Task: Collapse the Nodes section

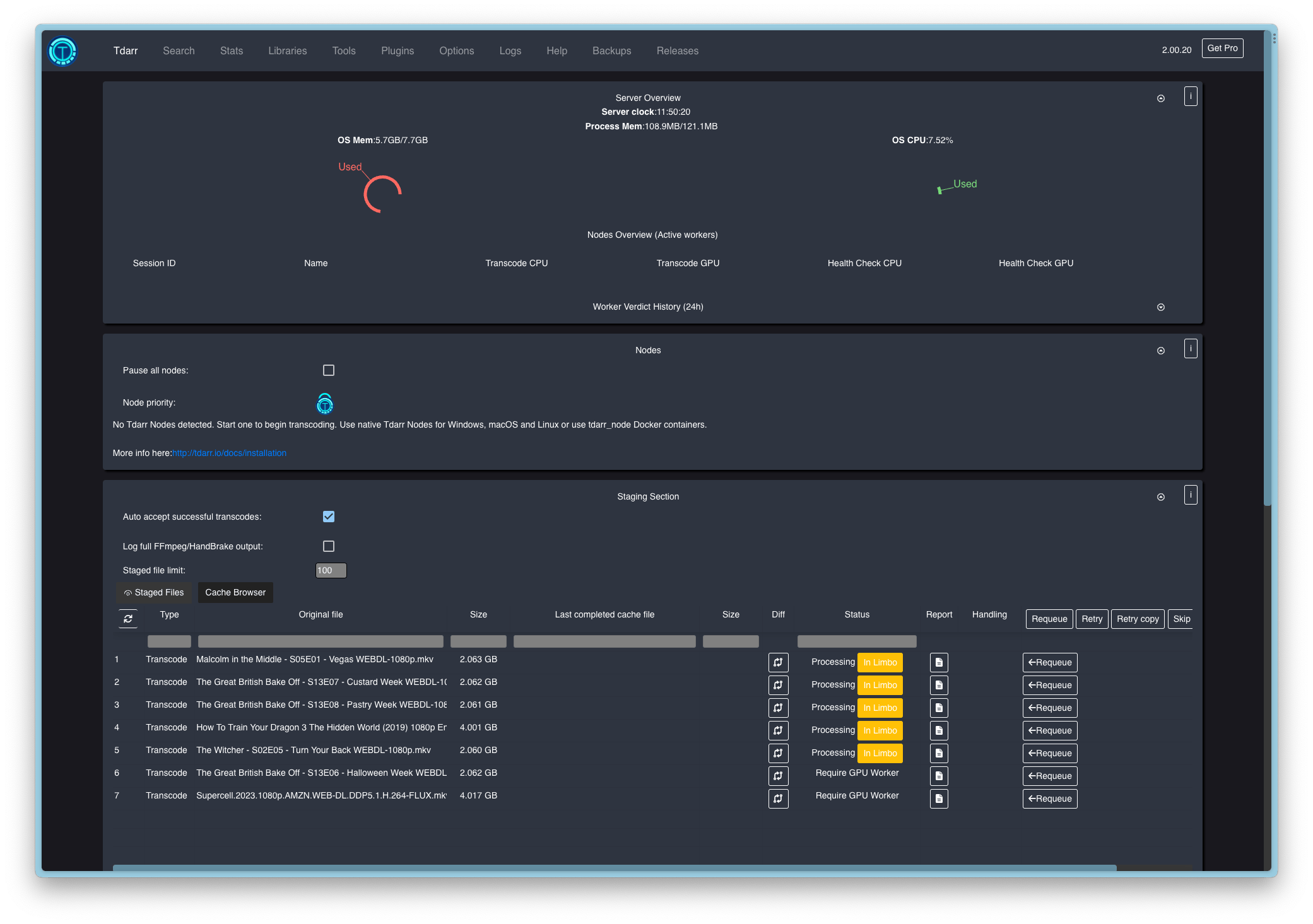Action: (1161, 351)
